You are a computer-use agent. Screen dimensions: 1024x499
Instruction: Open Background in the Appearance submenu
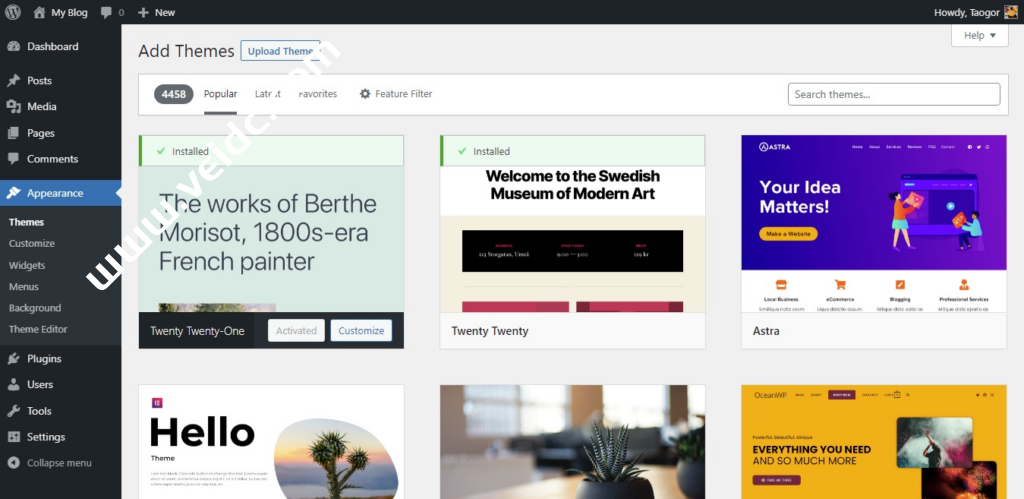[35, 308]
